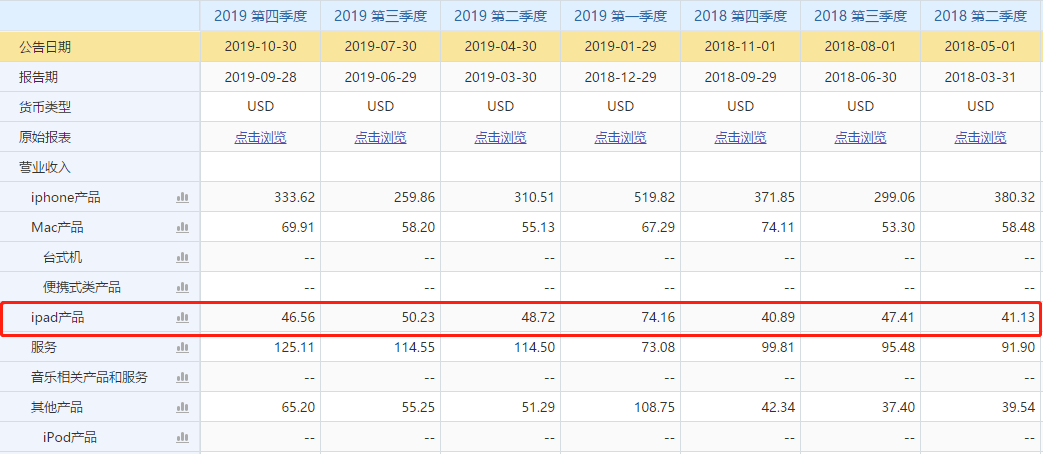Screen dimensions: 1043x454
Task: Click the 货币类型 row label
Action: (x=45, y=107)
